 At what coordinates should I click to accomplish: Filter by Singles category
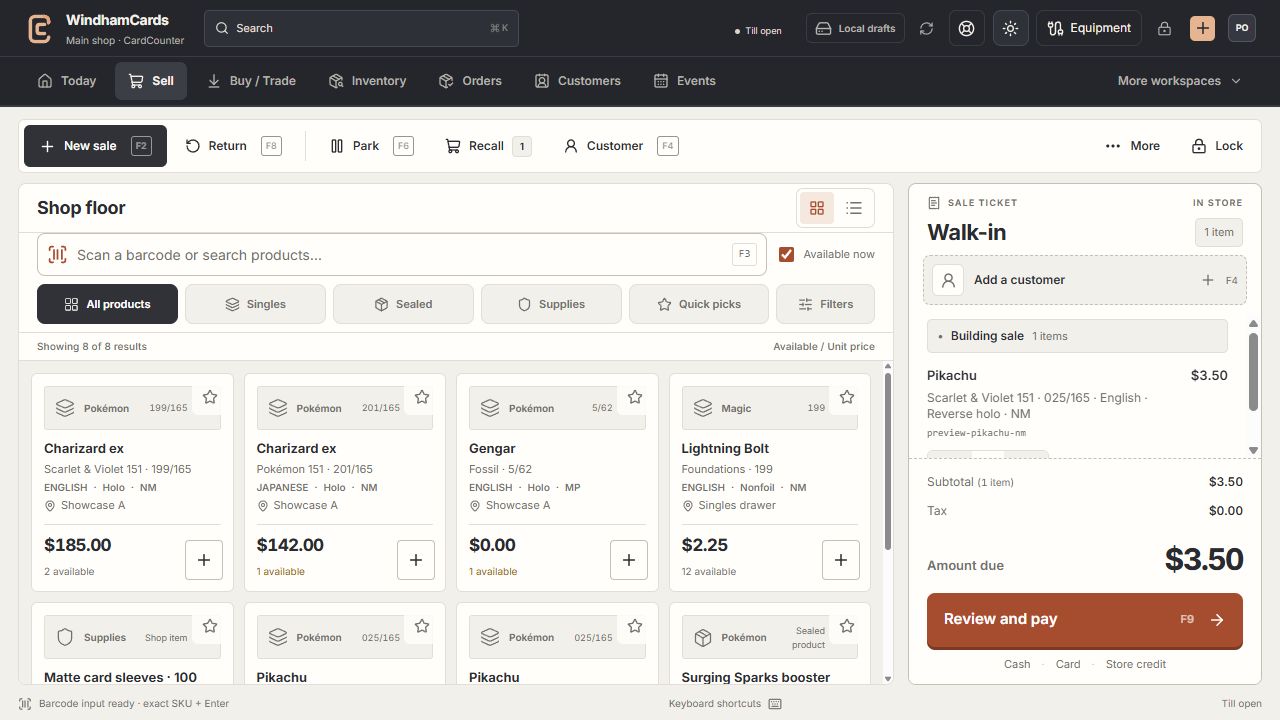(255, 304)
